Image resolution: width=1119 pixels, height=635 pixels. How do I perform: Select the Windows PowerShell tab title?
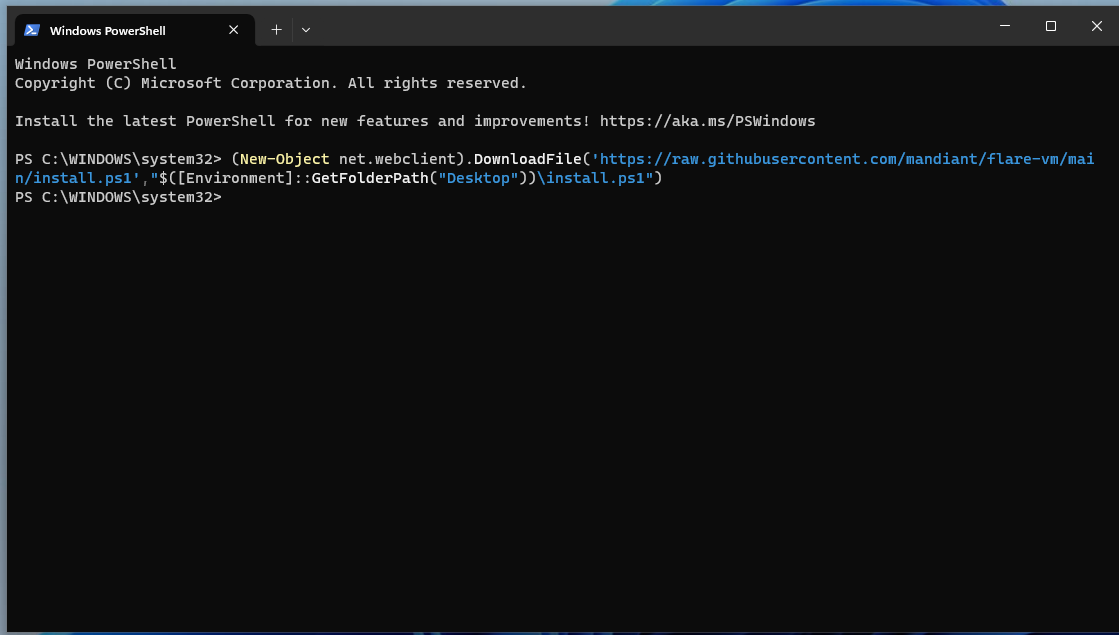click(107, 30)
